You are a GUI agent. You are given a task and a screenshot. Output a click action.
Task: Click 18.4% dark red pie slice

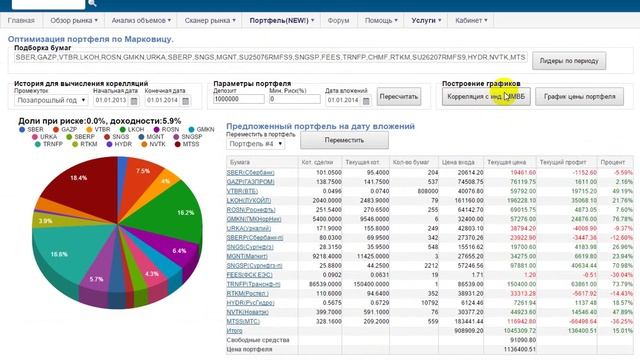pyautogui.click(x=86, y=186)
